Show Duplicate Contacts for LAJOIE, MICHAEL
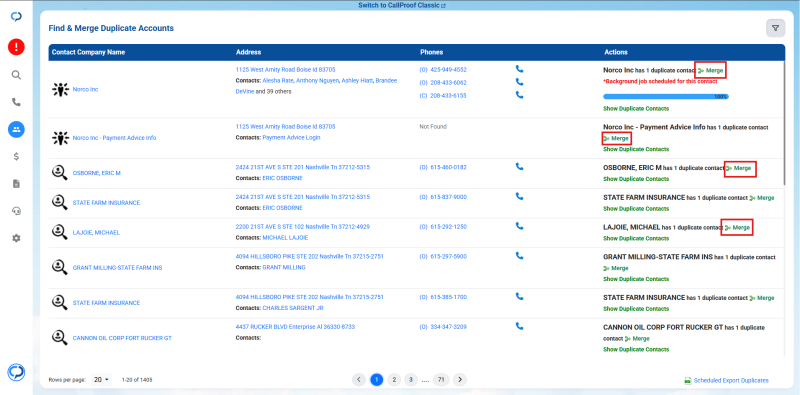Viewport: 800px width, 395px height. [636, 238]
